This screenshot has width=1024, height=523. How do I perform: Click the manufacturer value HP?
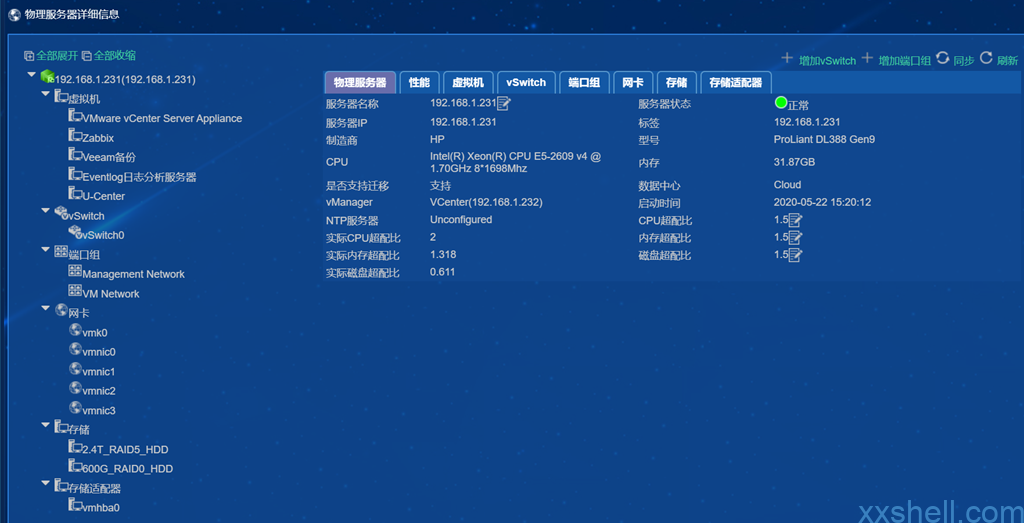coord(437,139)
